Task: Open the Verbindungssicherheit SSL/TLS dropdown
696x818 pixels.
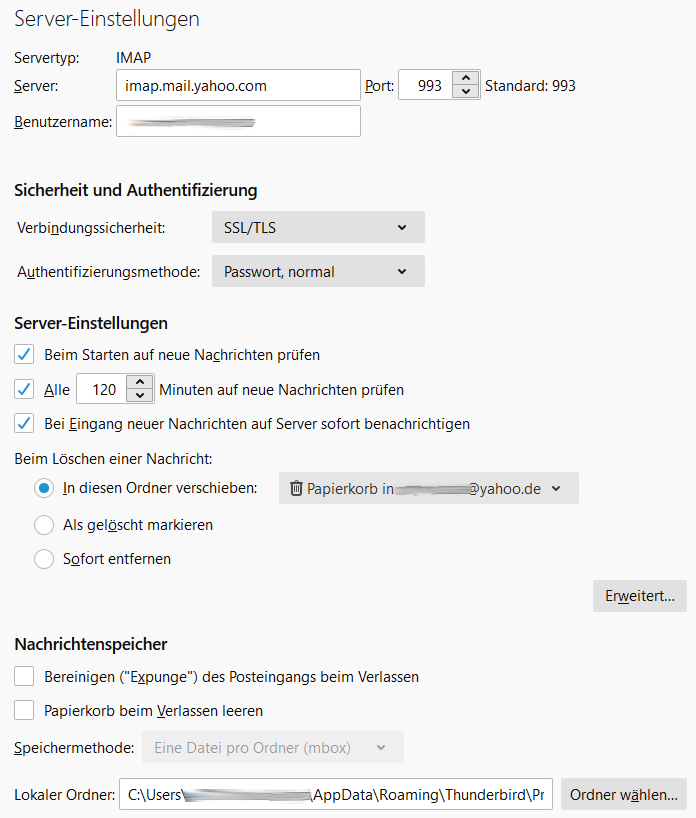Action: 318,227
